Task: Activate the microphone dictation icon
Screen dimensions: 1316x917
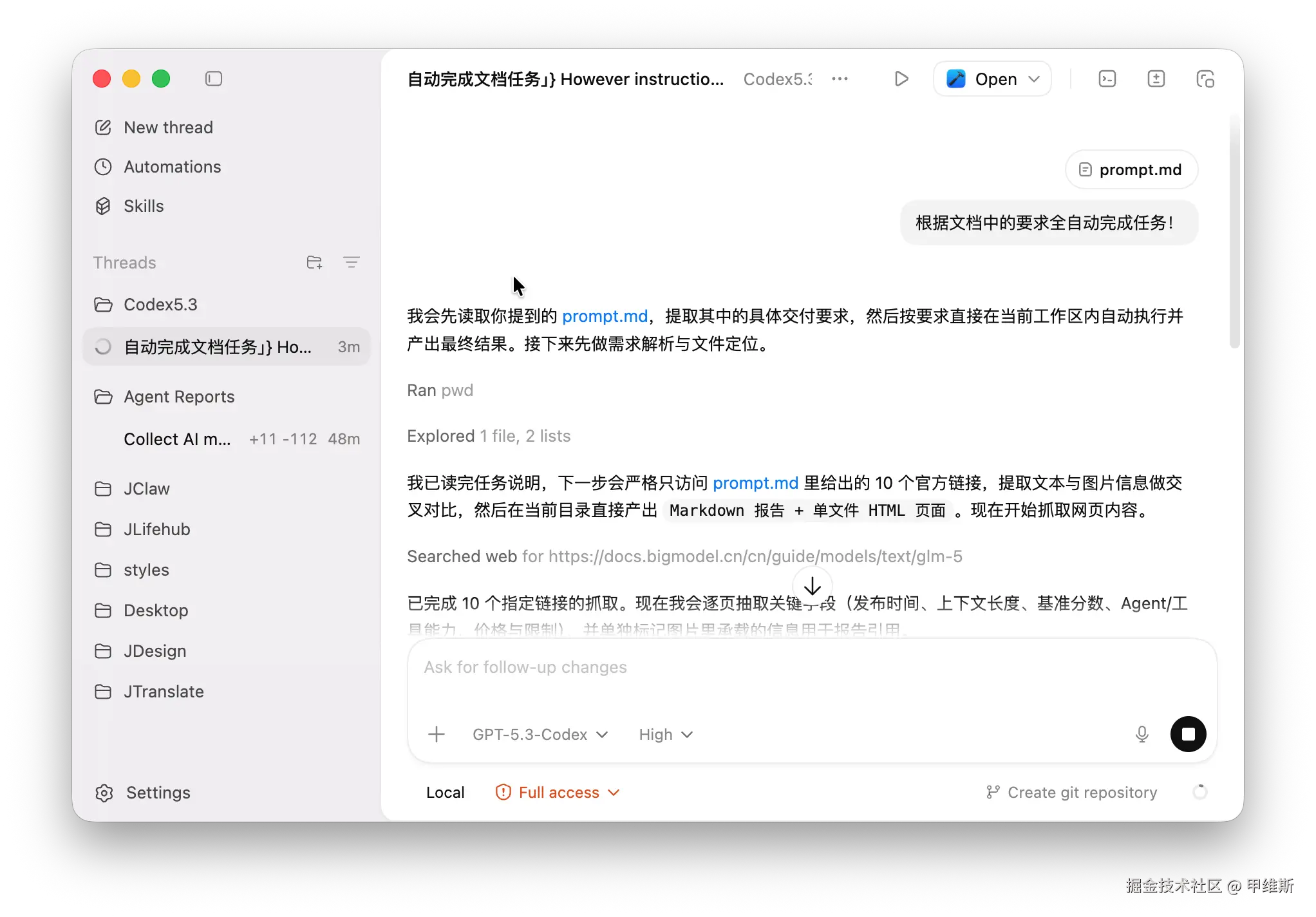Action: pyautogui.click(x=1142, y=734)
